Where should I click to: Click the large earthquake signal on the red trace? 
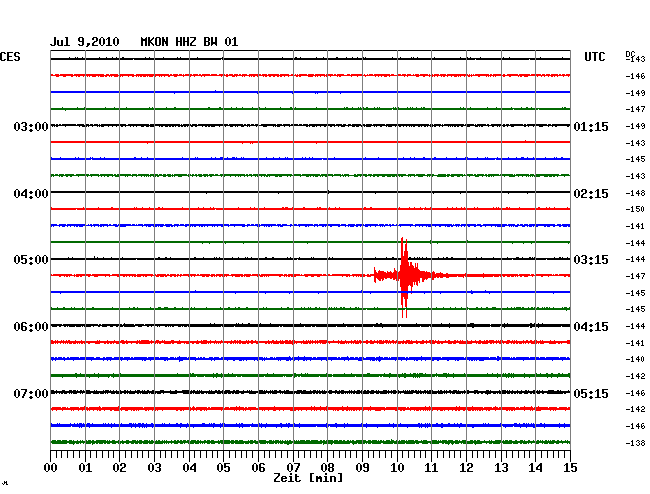[x=405, y=276]
